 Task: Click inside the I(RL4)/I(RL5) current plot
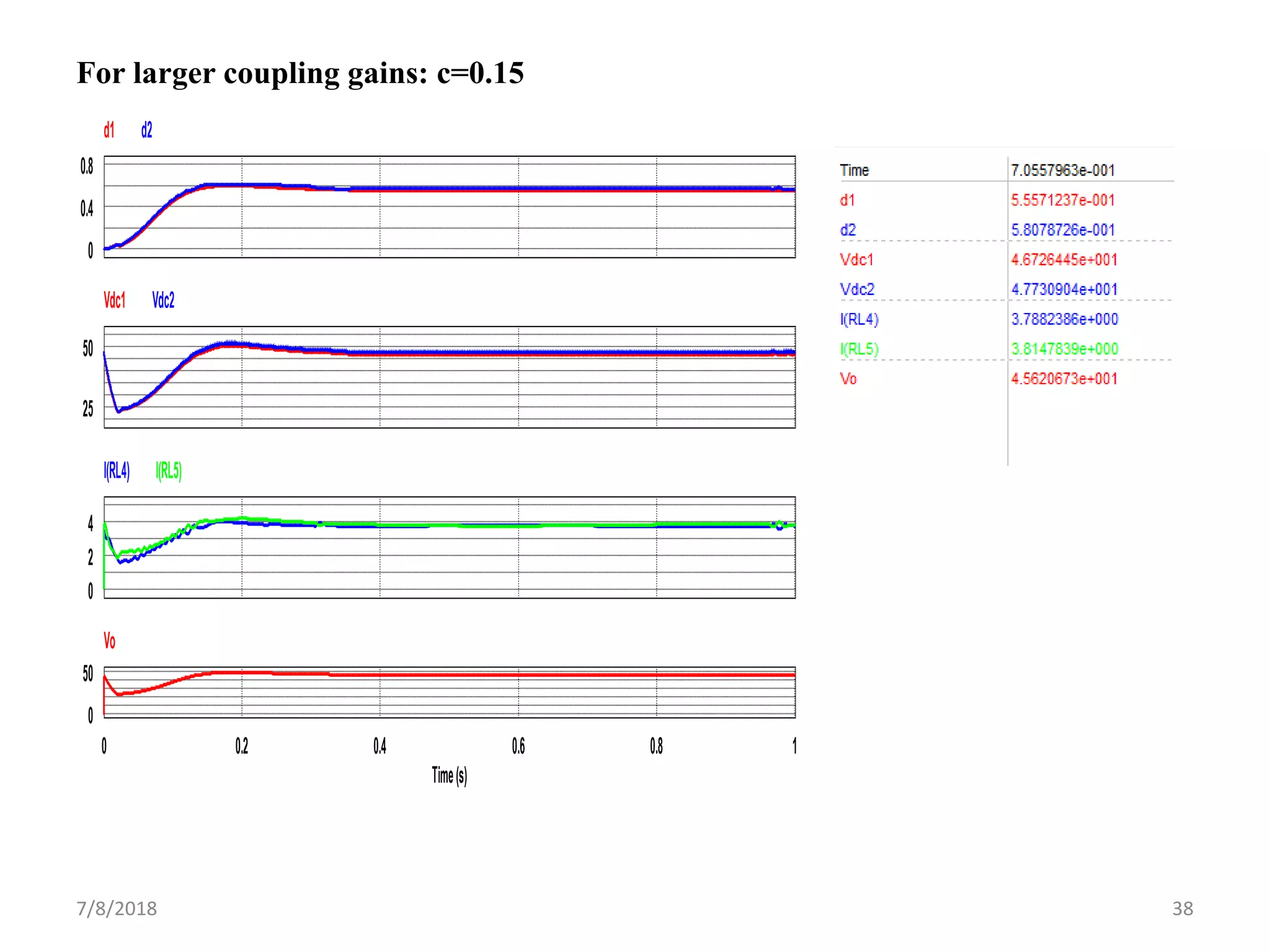pos(450,548)
